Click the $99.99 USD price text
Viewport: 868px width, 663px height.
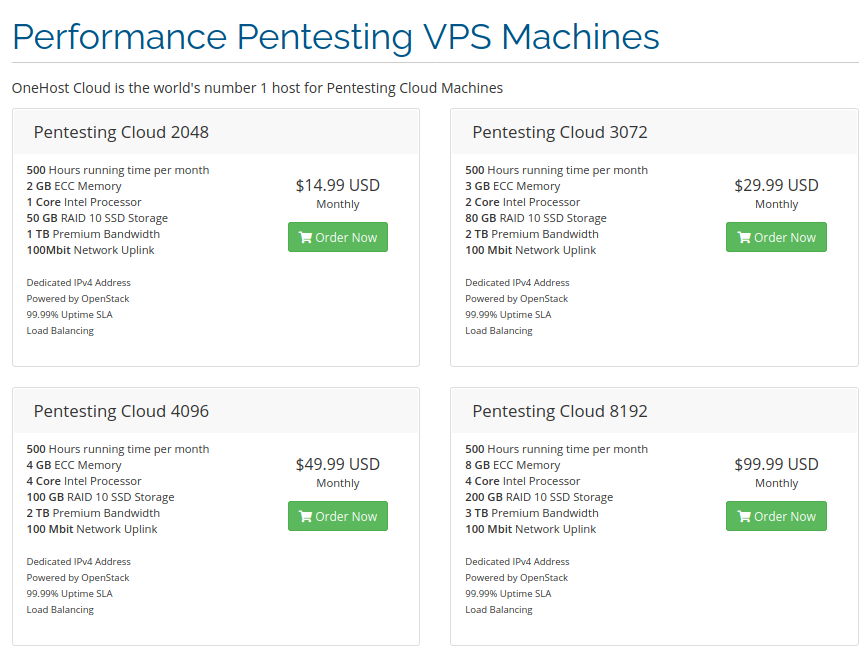tap(776, 464)
